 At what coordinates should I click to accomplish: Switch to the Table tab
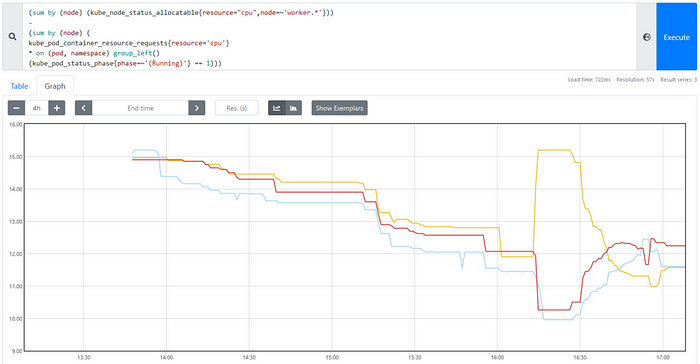pos(19,86)
